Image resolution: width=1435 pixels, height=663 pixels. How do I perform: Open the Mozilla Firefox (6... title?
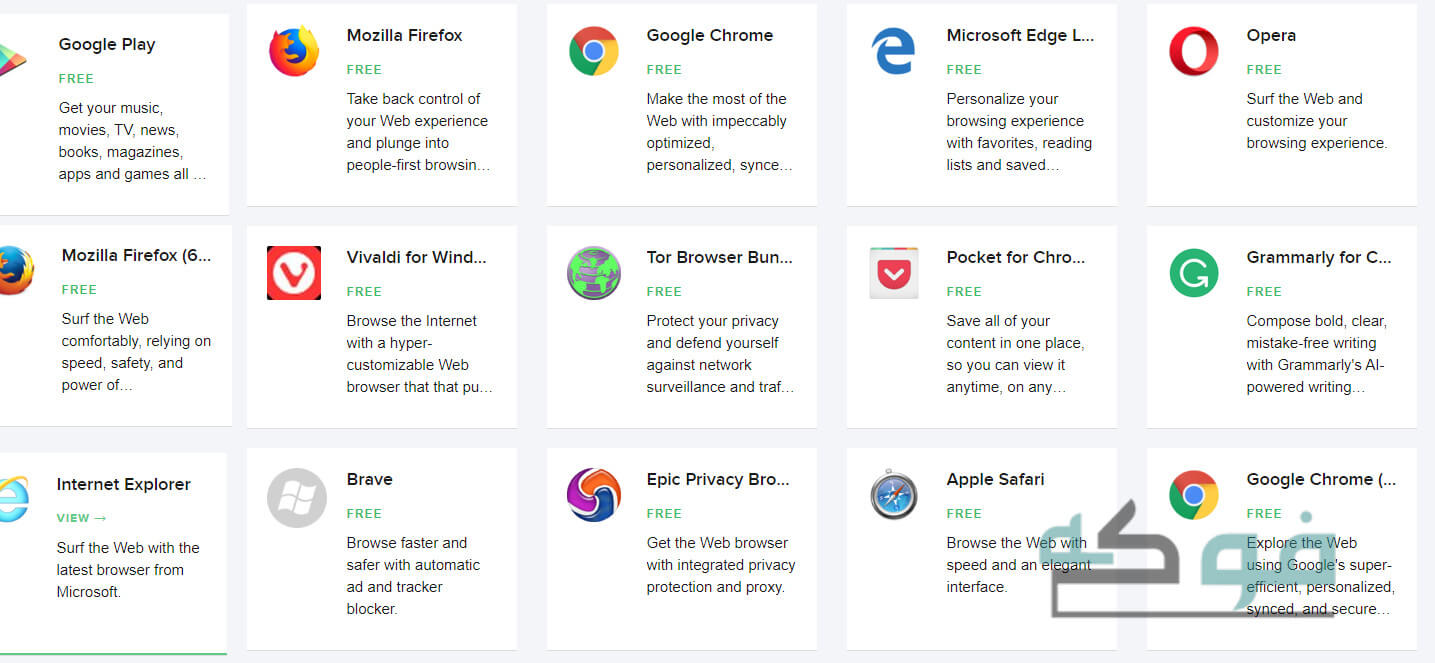(136, 255)
